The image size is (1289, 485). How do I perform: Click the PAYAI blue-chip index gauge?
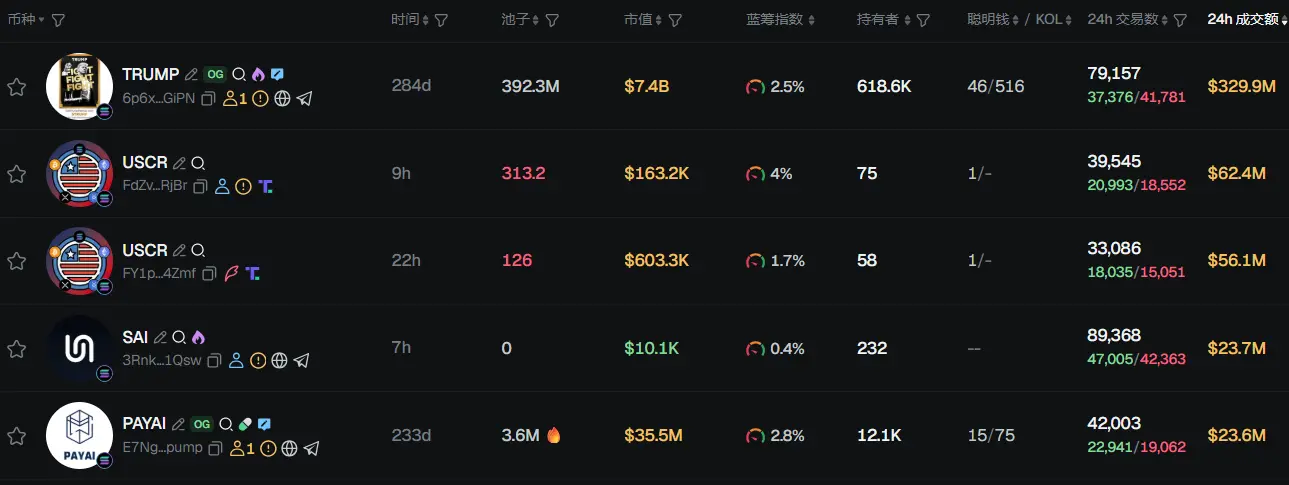(755, 436)
